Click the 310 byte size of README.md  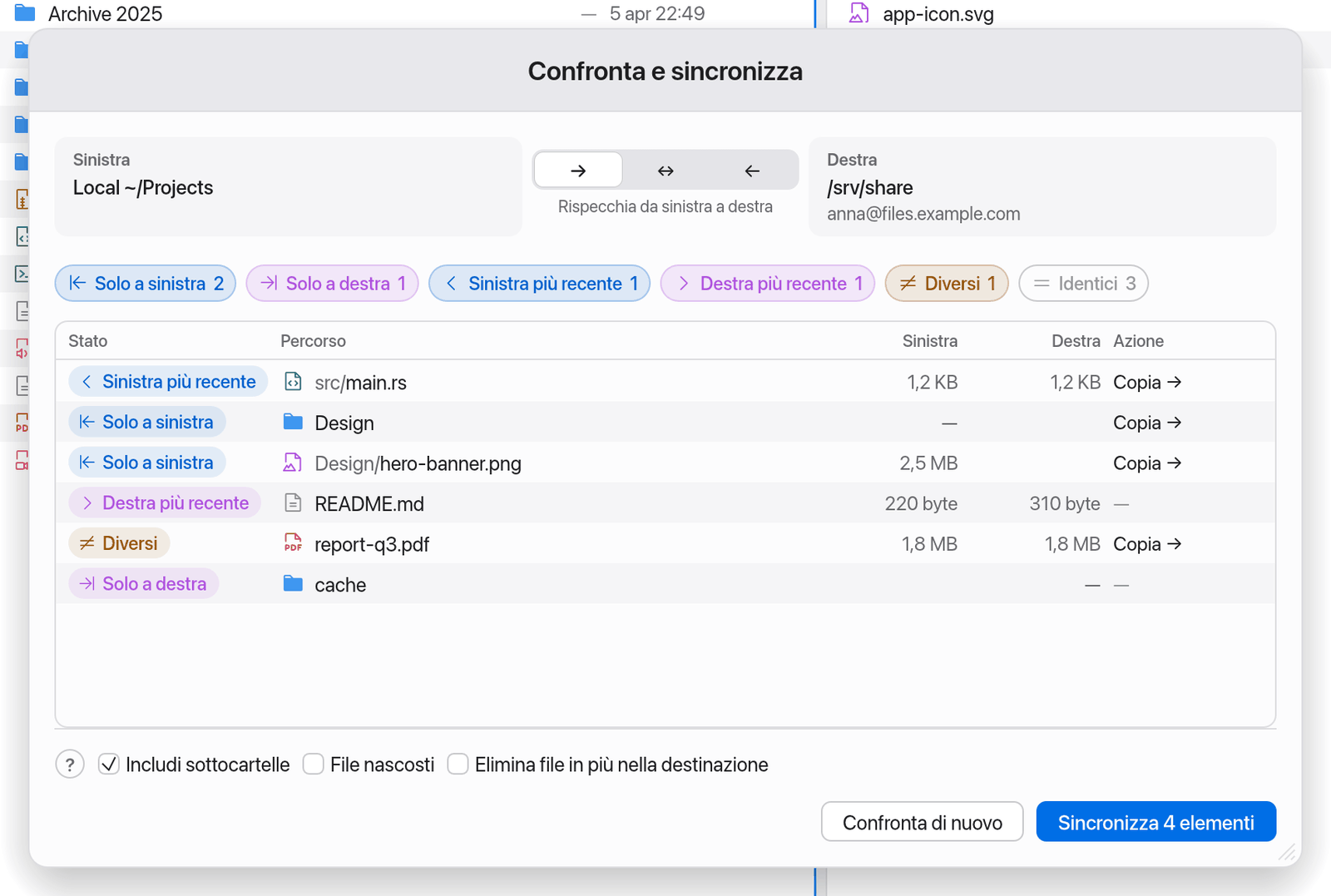1065,503
